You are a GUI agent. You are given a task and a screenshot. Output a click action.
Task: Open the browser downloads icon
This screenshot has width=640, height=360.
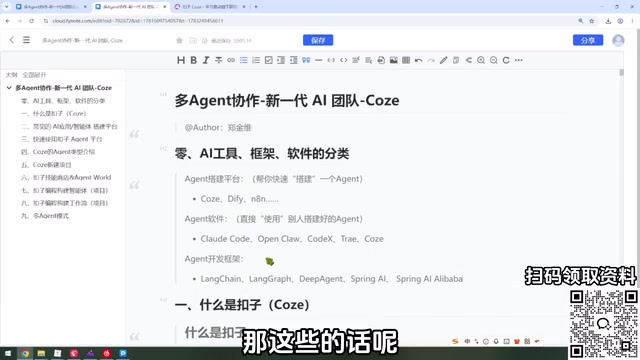tap(608, 21)
